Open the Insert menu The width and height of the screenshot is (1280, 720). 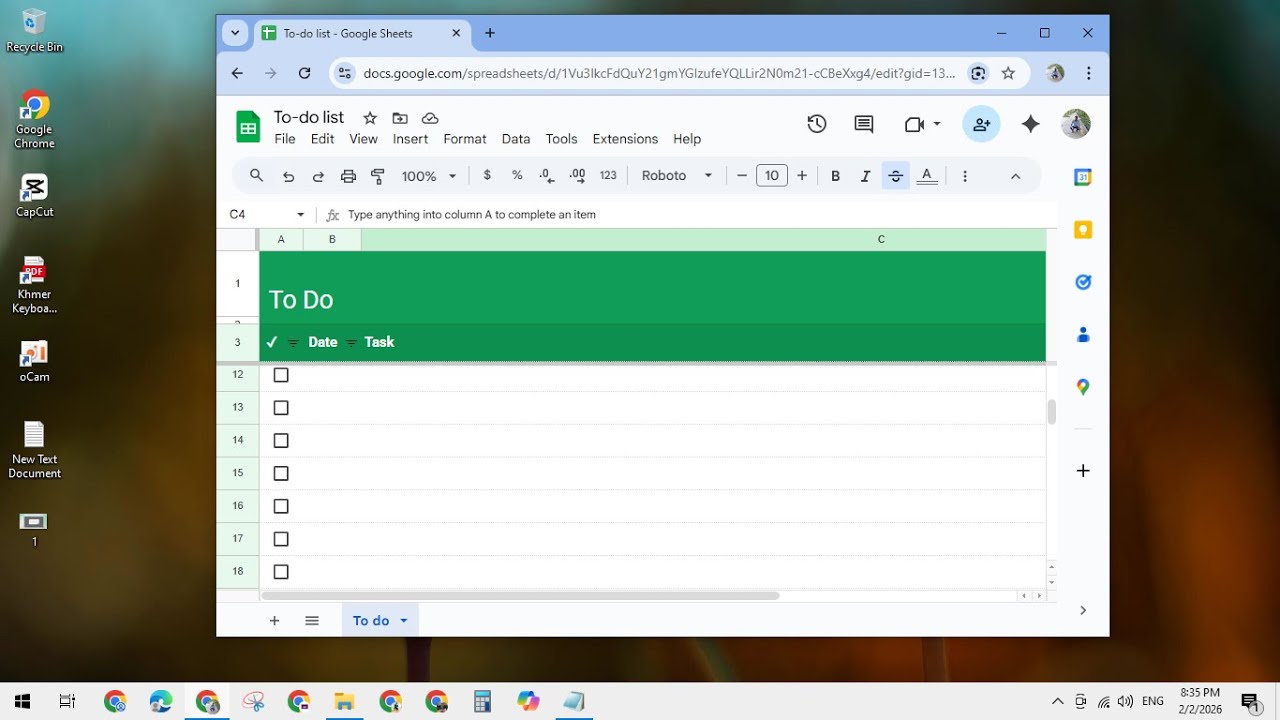(410, 139)
